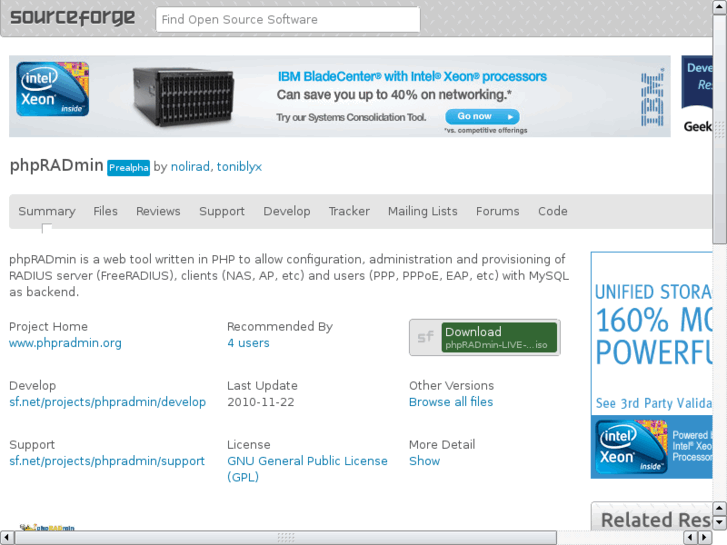
Task: Click the sf icon beside Download button
Action: pos(426,337)
